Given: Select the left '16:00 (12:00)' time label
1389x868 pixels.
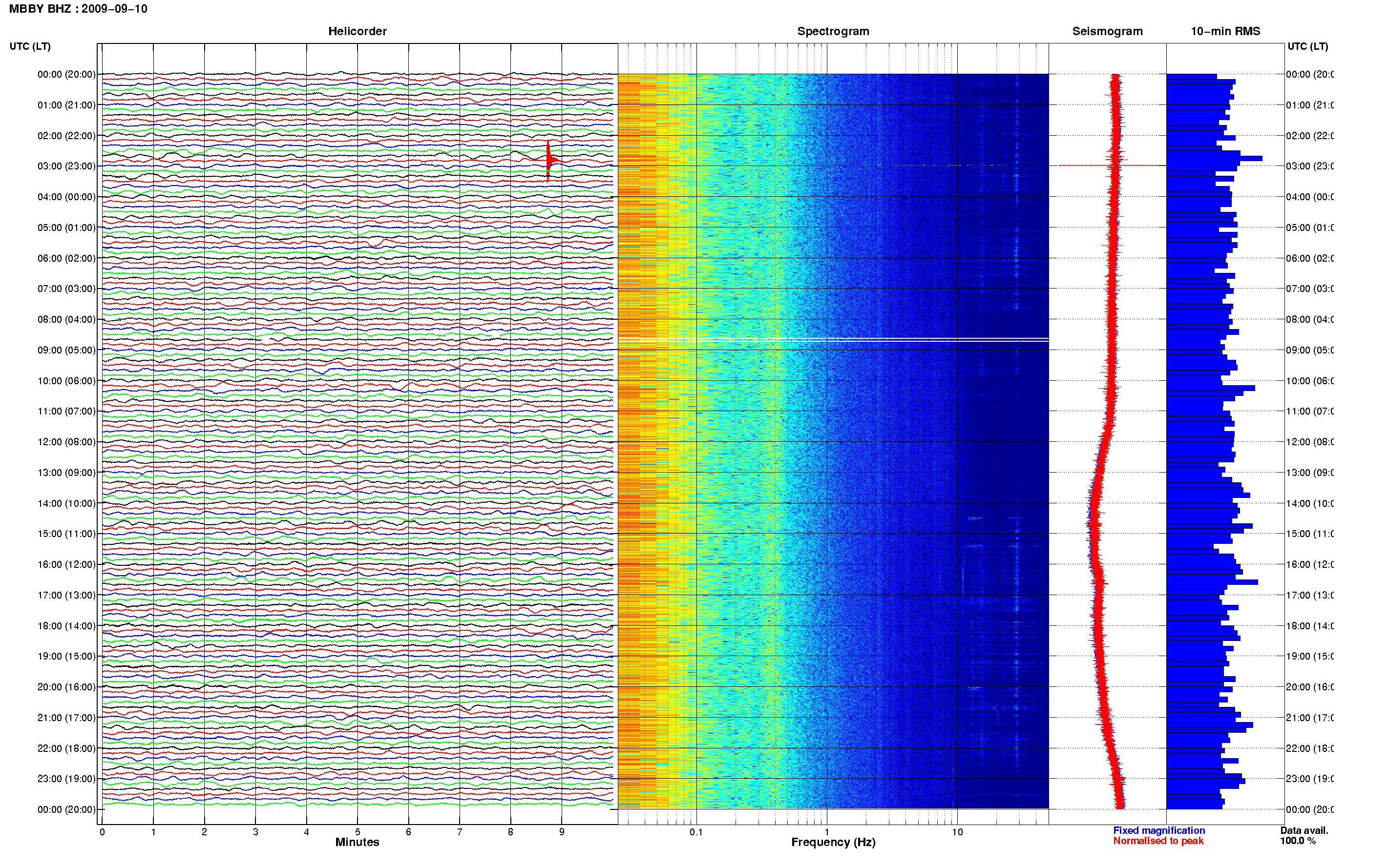Looking at the screenshot, I should (66, 564).
